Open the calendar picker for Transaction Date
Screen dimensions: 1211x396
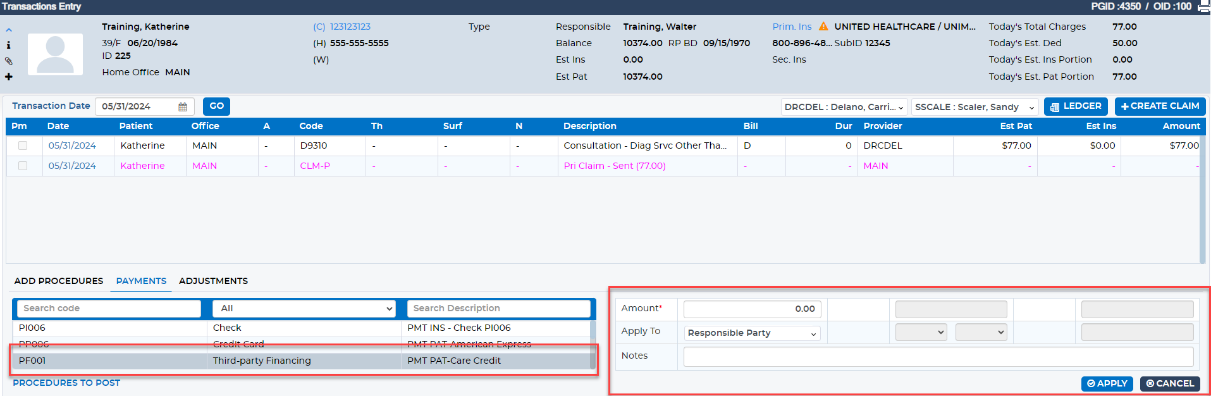pos(183,107)
